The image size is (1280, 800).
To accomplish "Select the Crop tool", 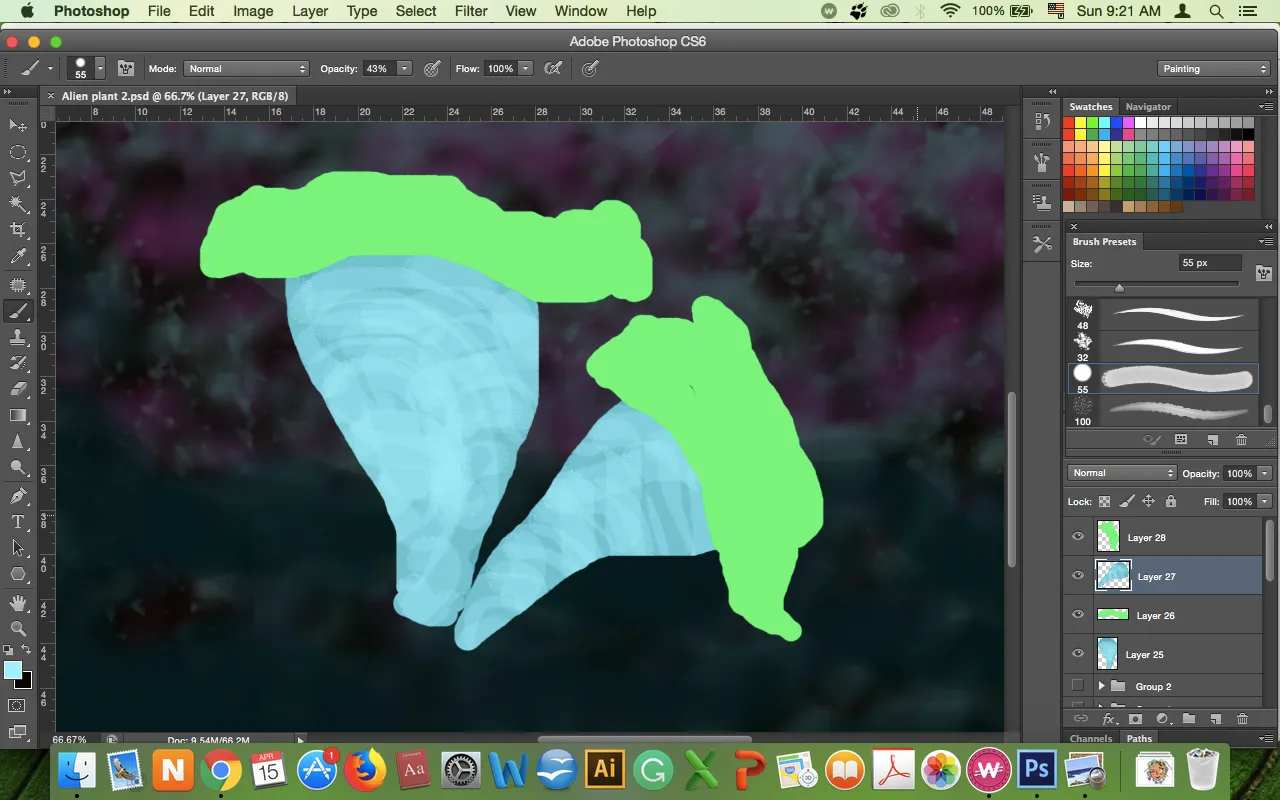I will 18,231.
